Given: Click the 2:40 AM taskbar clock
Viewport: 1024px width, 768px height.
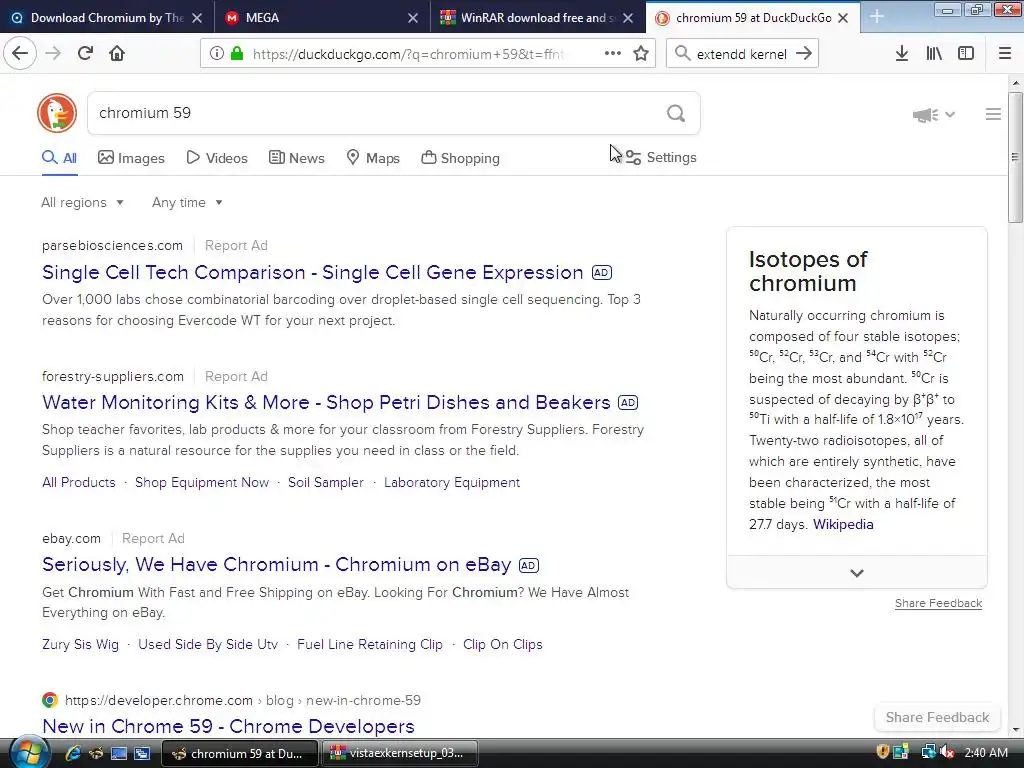Looking at the screenshot, I should tap(985, 752).
